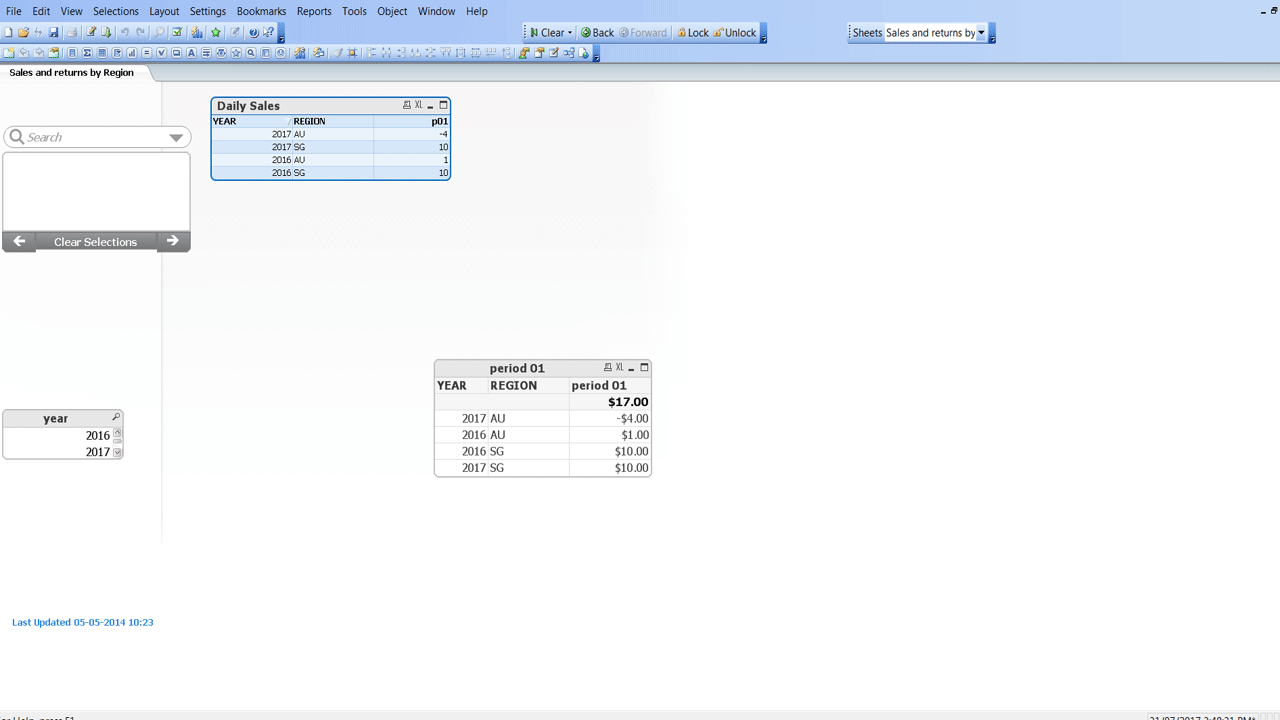
Task: Click REGION header in Daily Sales table
Action: 332,121
